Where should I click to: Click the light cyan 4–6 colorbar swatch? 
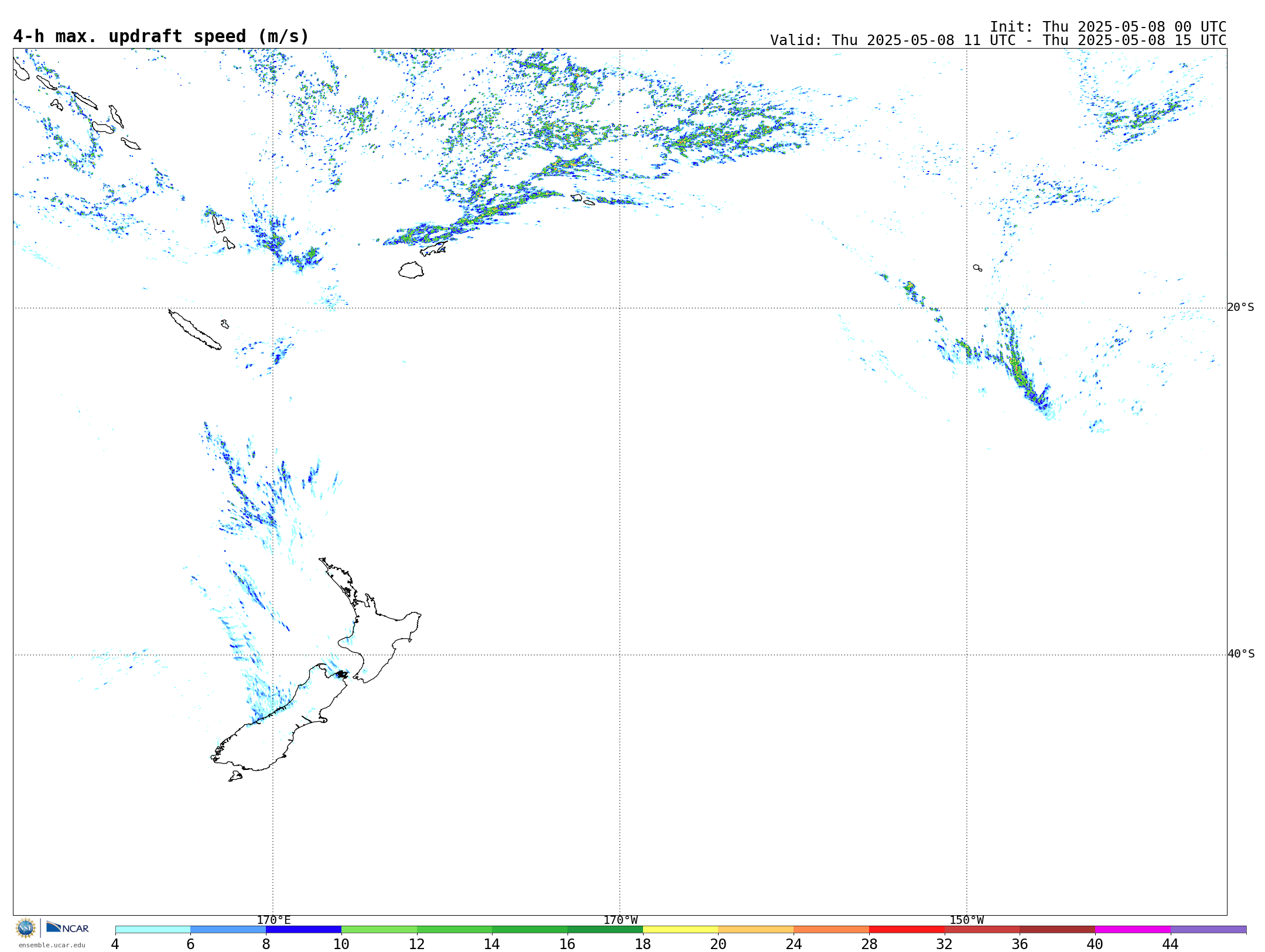pyautogui.click(x=153, y=929)
